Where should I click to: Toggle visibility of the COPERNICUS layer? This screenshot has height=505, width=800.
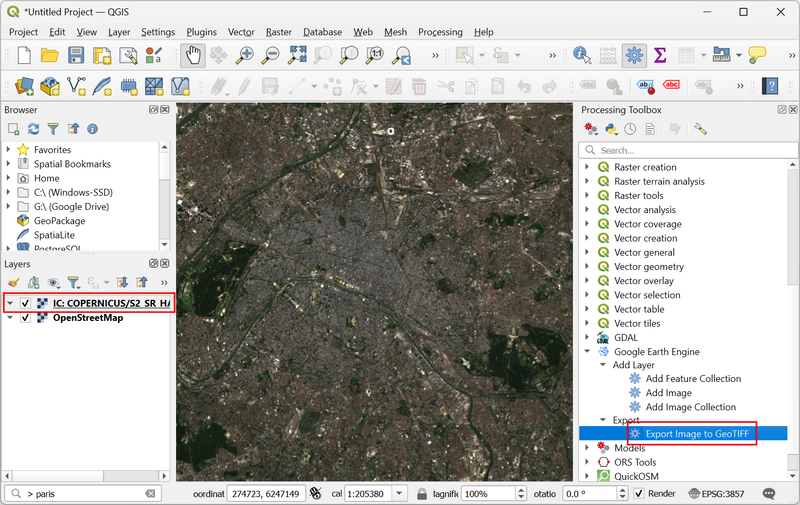[26, 303]
